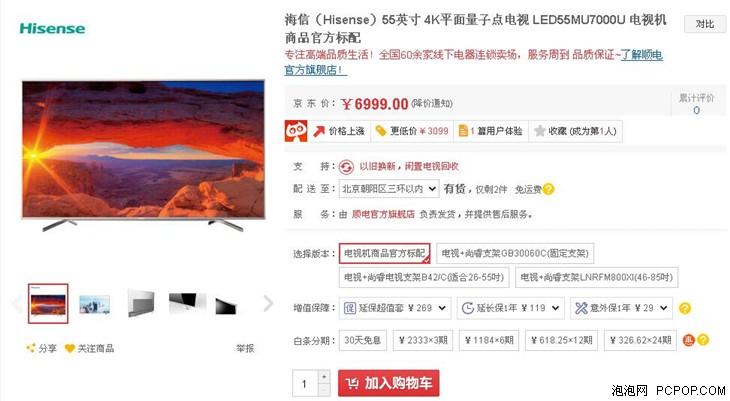
Task: Expand the accident protection ¥29 dropdown
Action: pyautogui.click(x=621, y=308)
